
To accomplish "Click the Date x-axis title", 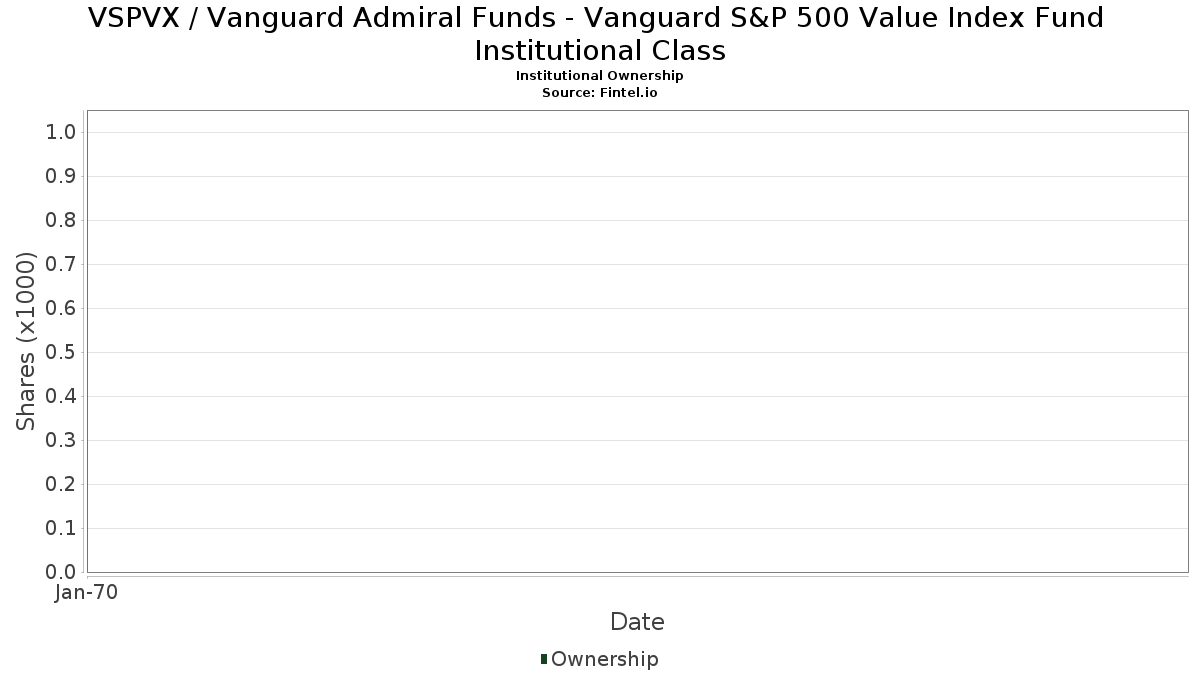I will (637, 622).
